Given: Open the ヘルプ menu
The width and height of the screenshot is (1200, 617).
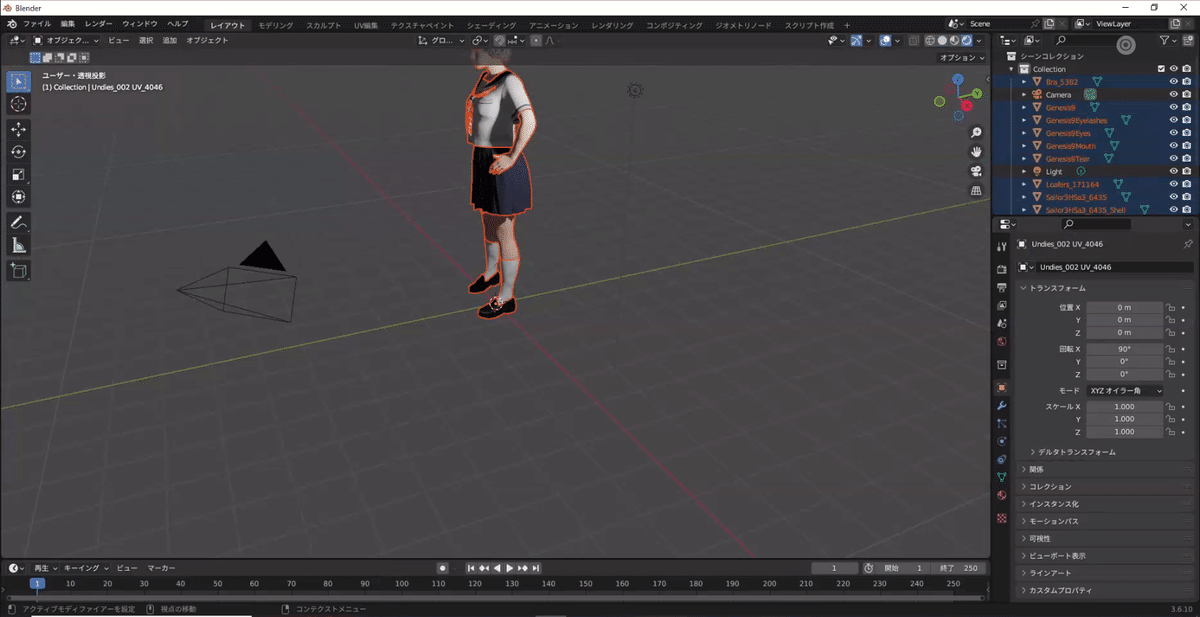Looking at the screenshot, I should [x=177, y=23].
